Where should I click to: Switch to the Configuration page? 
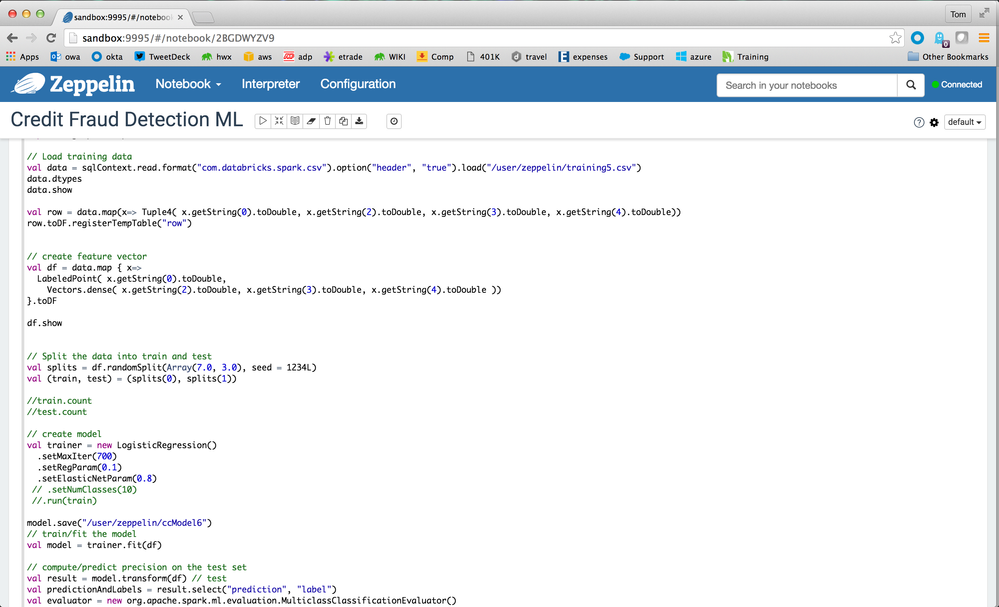[357, 84]
